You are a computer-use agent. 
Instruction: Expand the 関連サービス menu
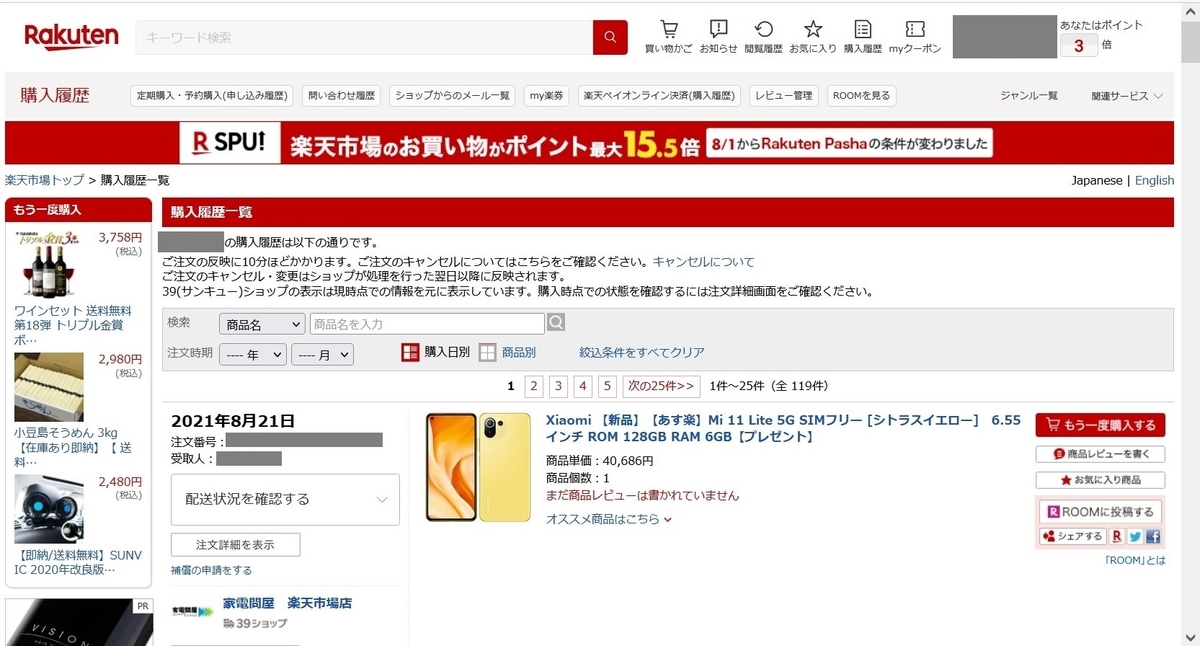point(1127,96)
